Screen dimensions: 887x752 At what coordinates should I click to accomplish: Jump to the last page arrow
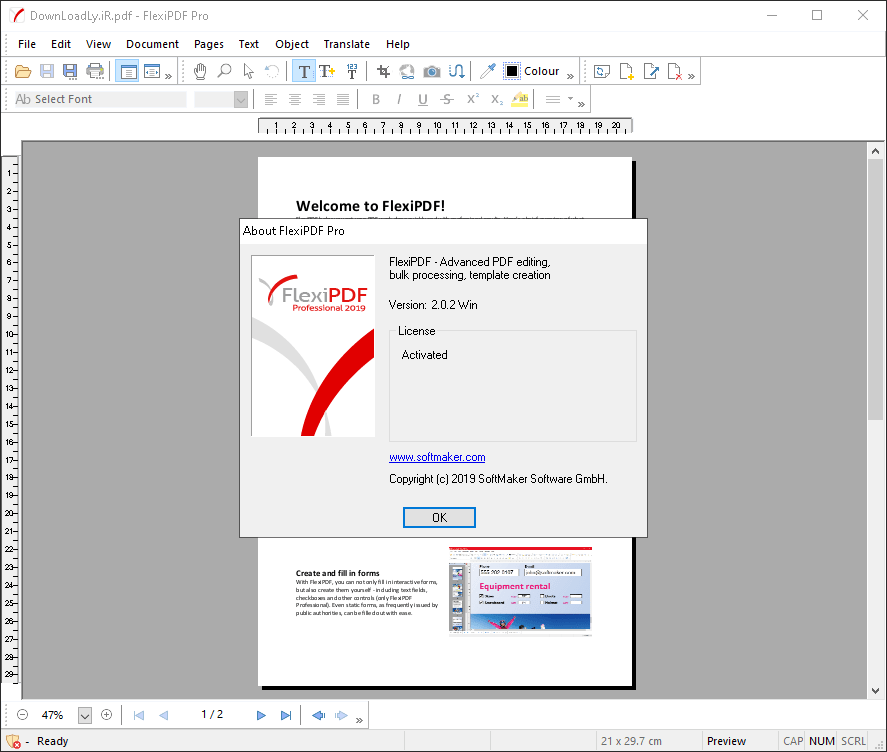(286, 715)
